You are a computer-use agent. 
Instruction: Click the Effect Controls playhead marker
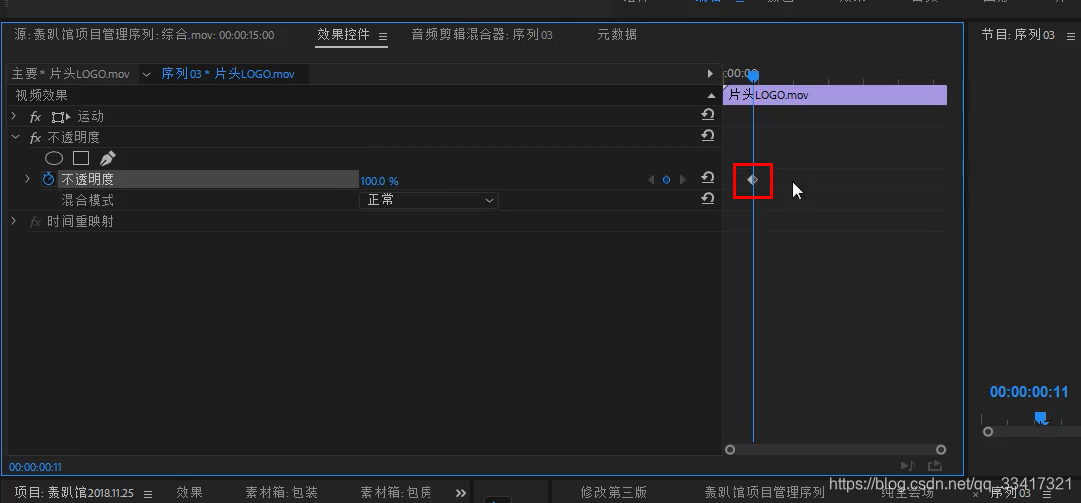pyautogui.click(x=754, y=75)
